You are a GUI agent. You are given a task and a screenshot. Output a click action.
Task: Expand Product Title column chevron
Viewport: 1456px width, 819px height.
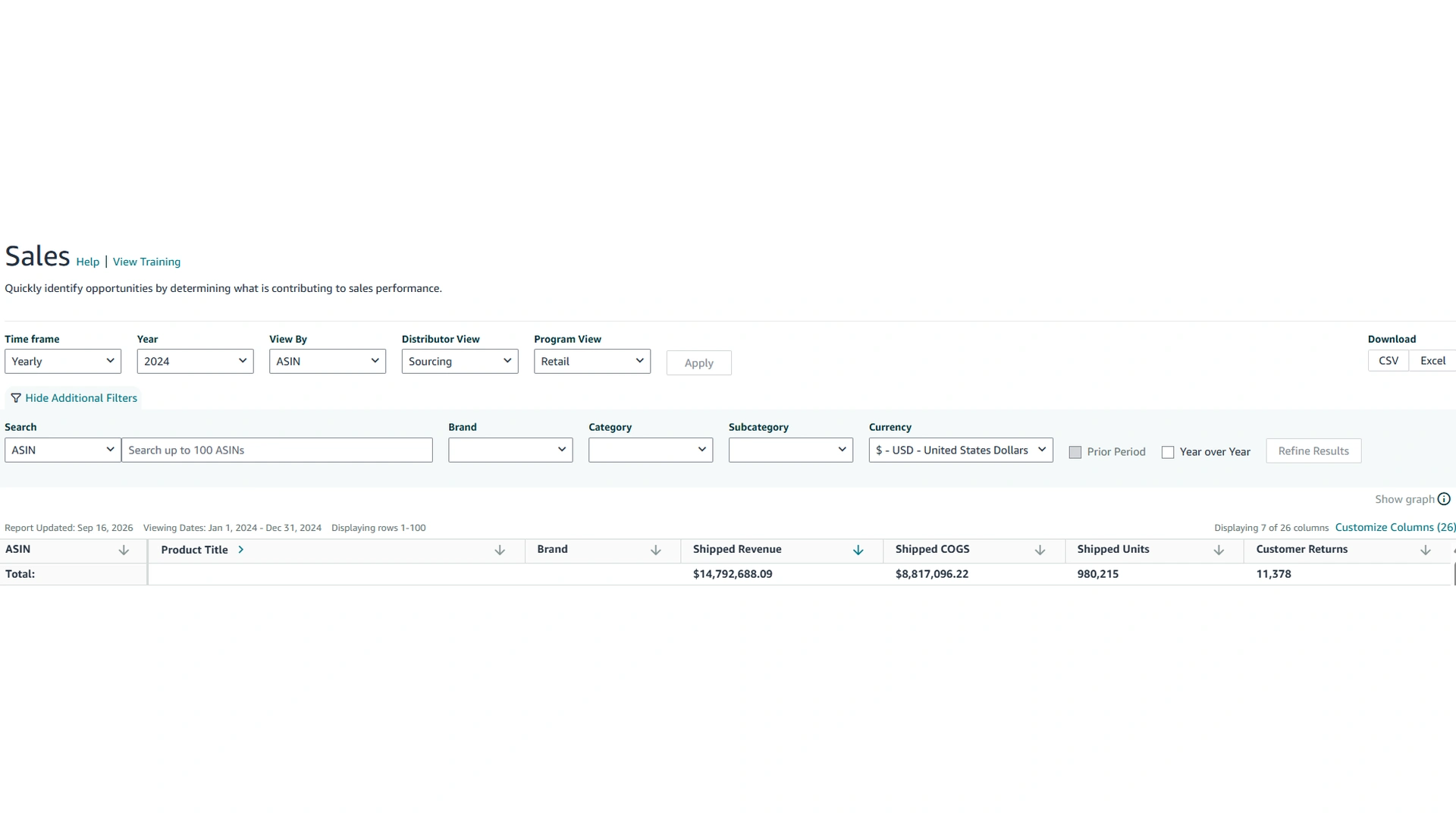(x=241, y=550)
